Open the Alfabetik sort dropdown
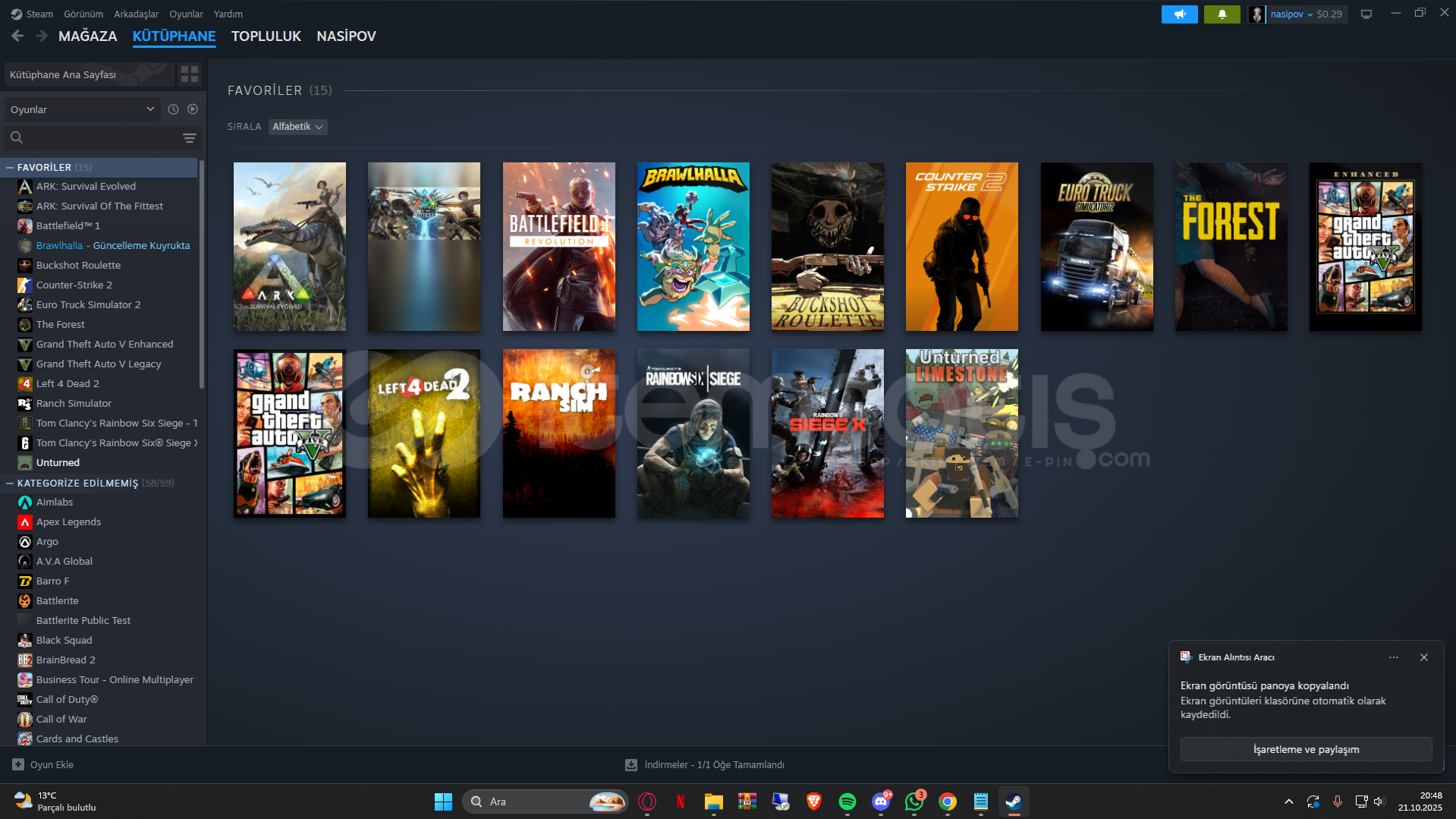This screenshot has height=819, width=1456. click(297, 127)
